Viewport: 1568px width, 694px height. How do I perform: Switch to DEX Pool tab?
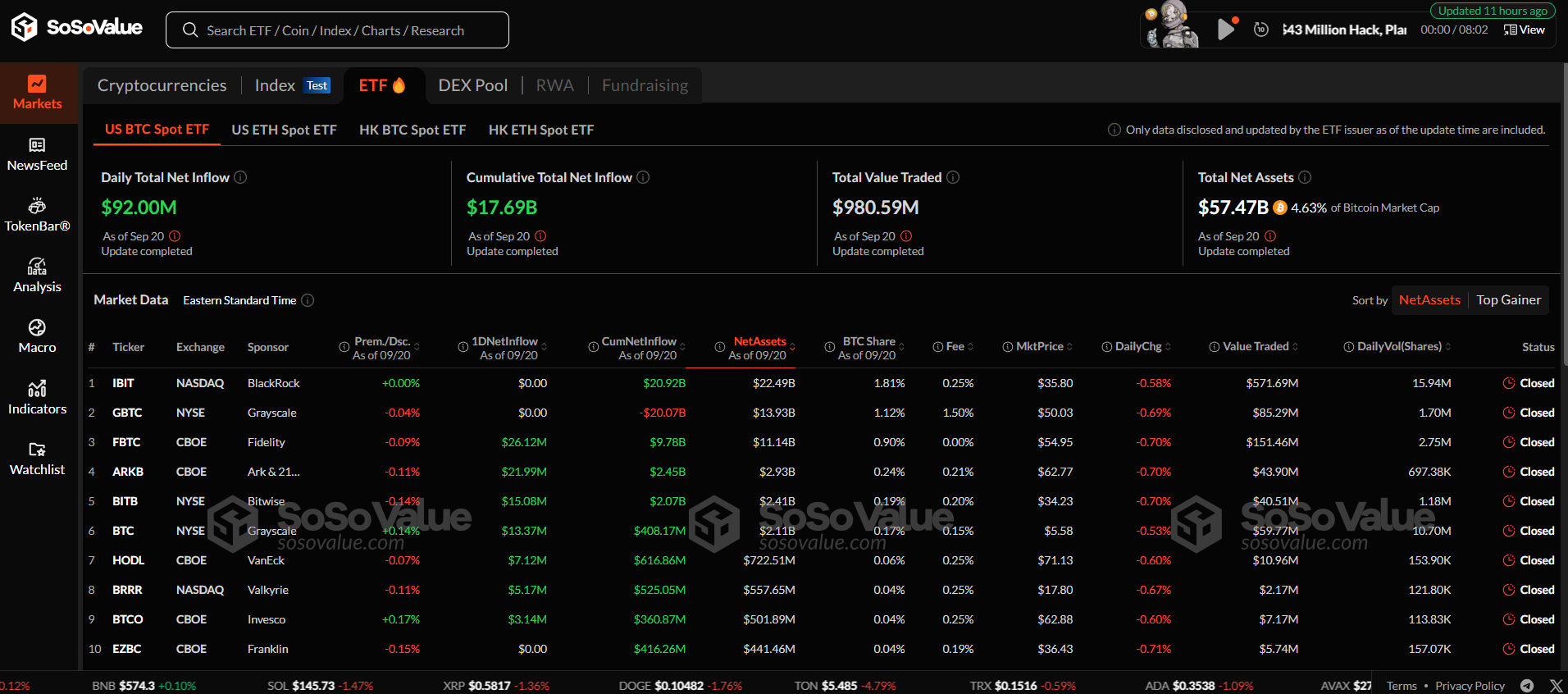pos(473,85)
